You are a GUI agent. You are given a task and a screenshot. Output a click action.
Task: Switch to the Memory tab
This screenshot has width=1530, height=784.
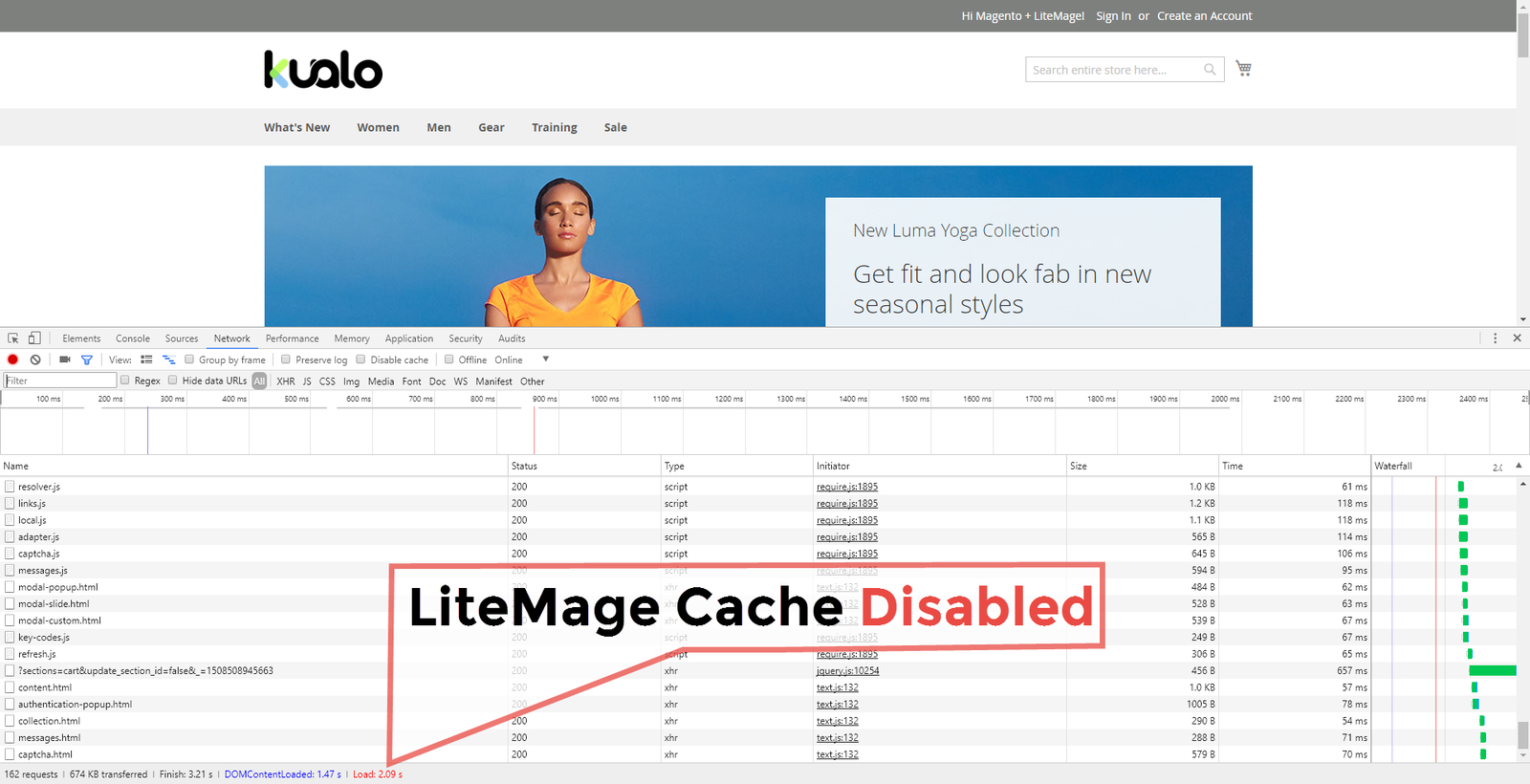(x=352, y=338)
